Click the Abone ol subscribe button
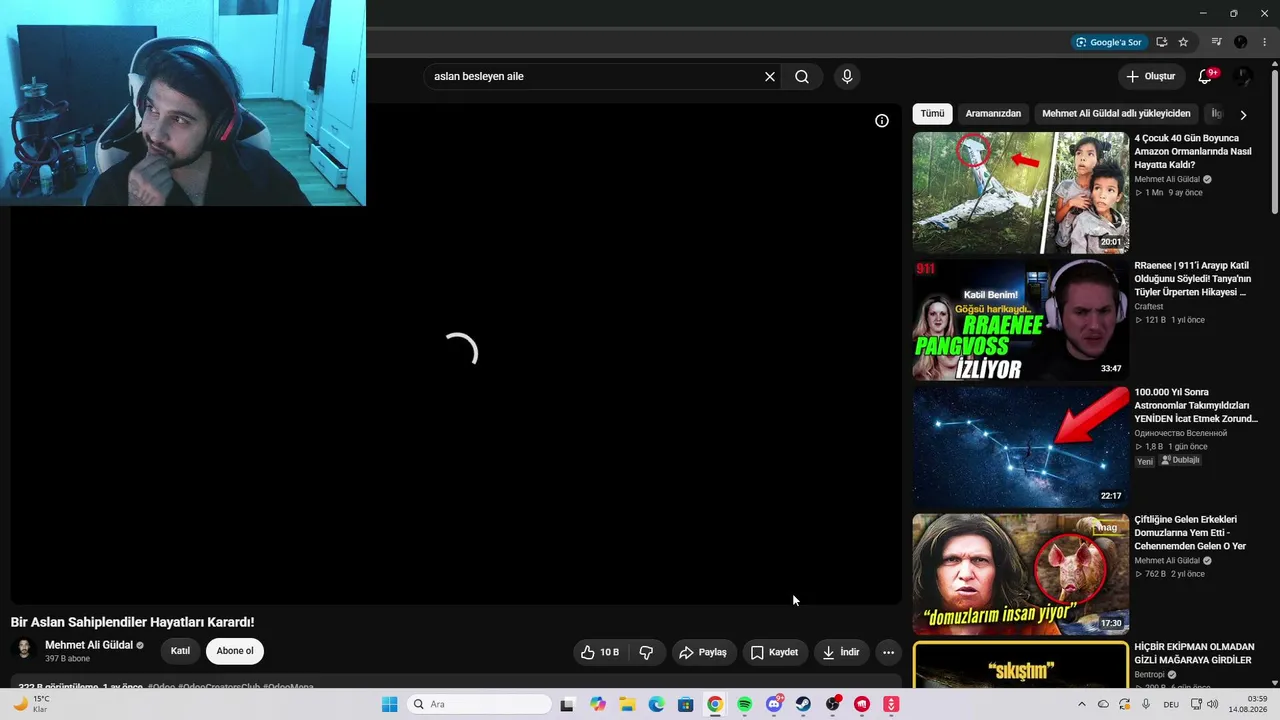 [235, 651]
